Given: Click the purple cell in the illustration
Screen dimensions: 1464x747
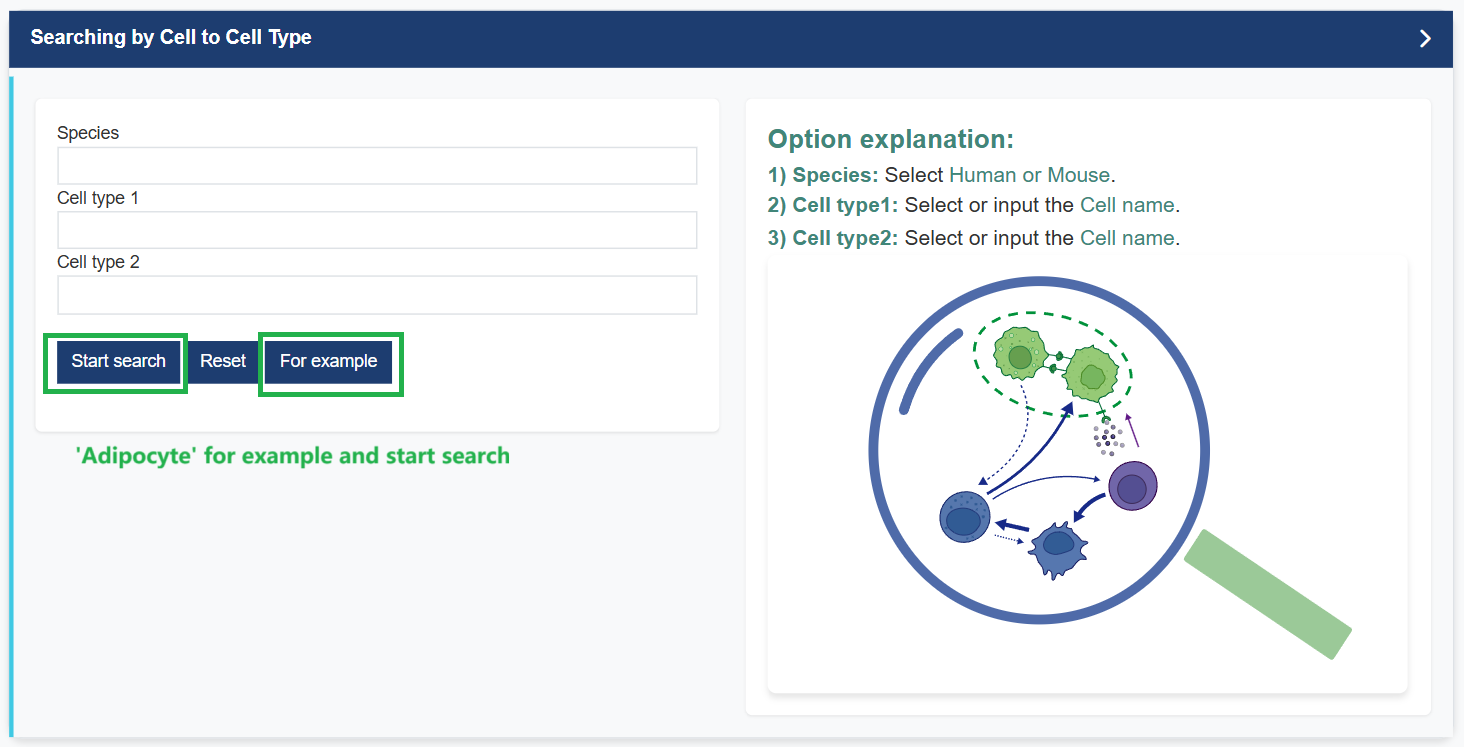Looking at the screenshot, I should [1133, 486].
